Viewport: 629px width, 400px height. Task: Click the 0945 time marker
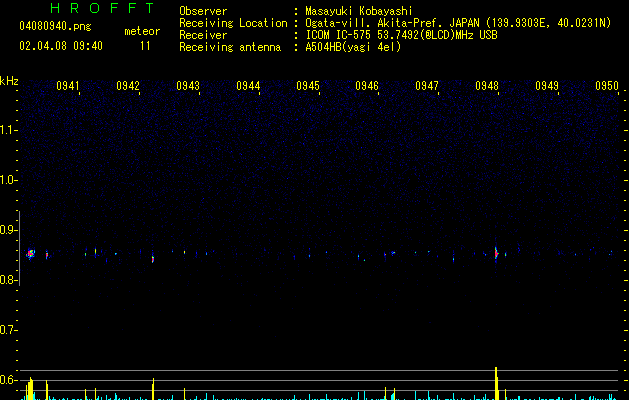coord(308,86)
